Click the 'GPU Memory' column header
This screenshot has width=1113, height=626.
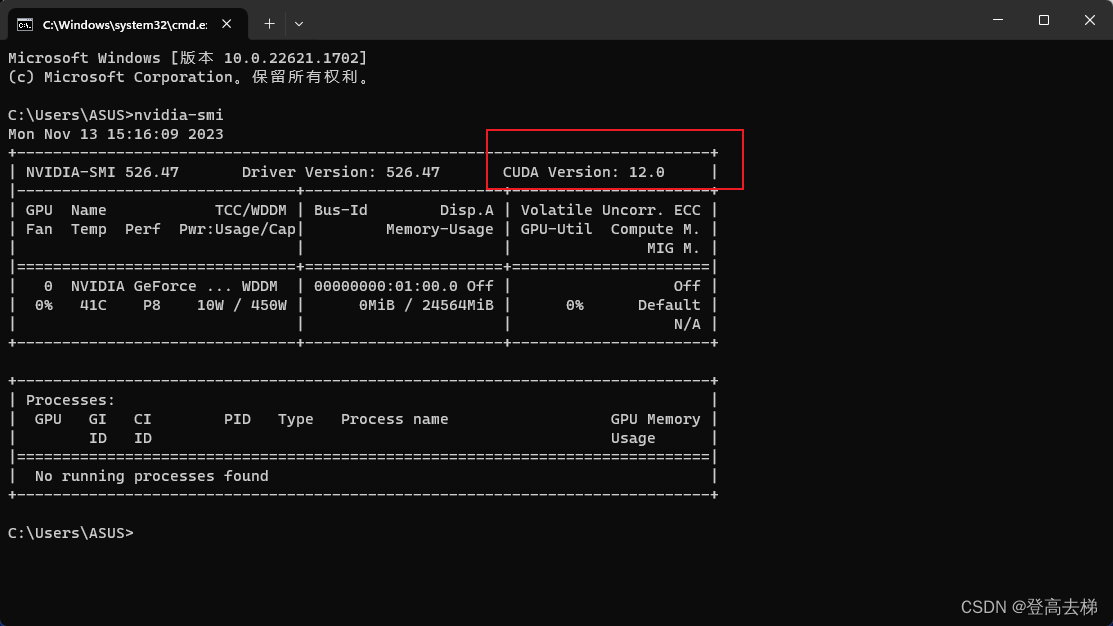coord(655,419)
